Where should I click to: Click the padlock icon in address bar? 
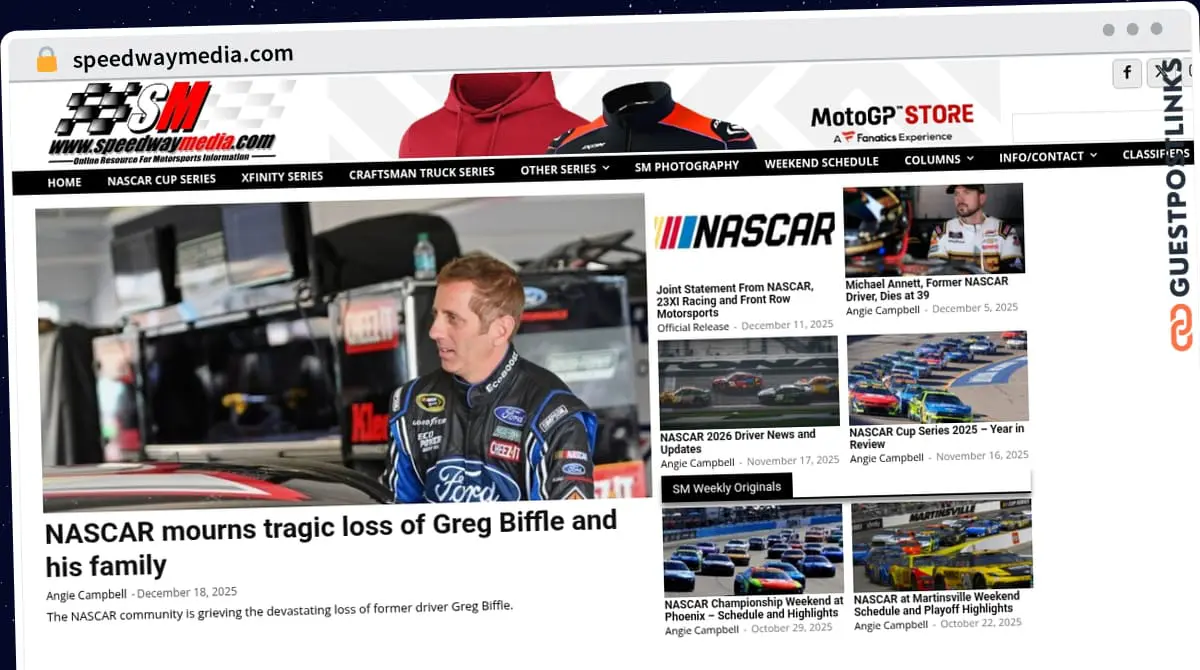point(46,59)
